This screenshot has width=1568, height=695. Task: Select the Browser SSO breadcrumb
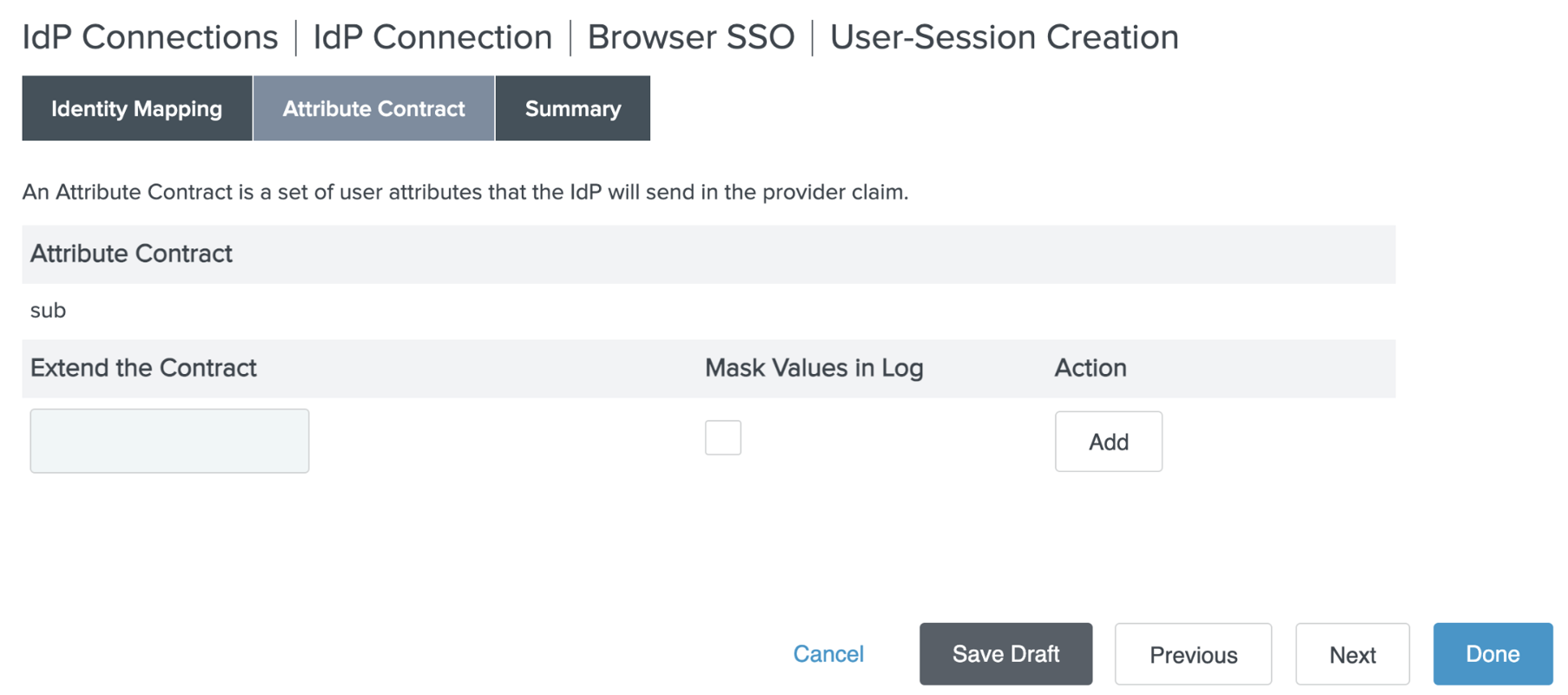pos(690,37)
